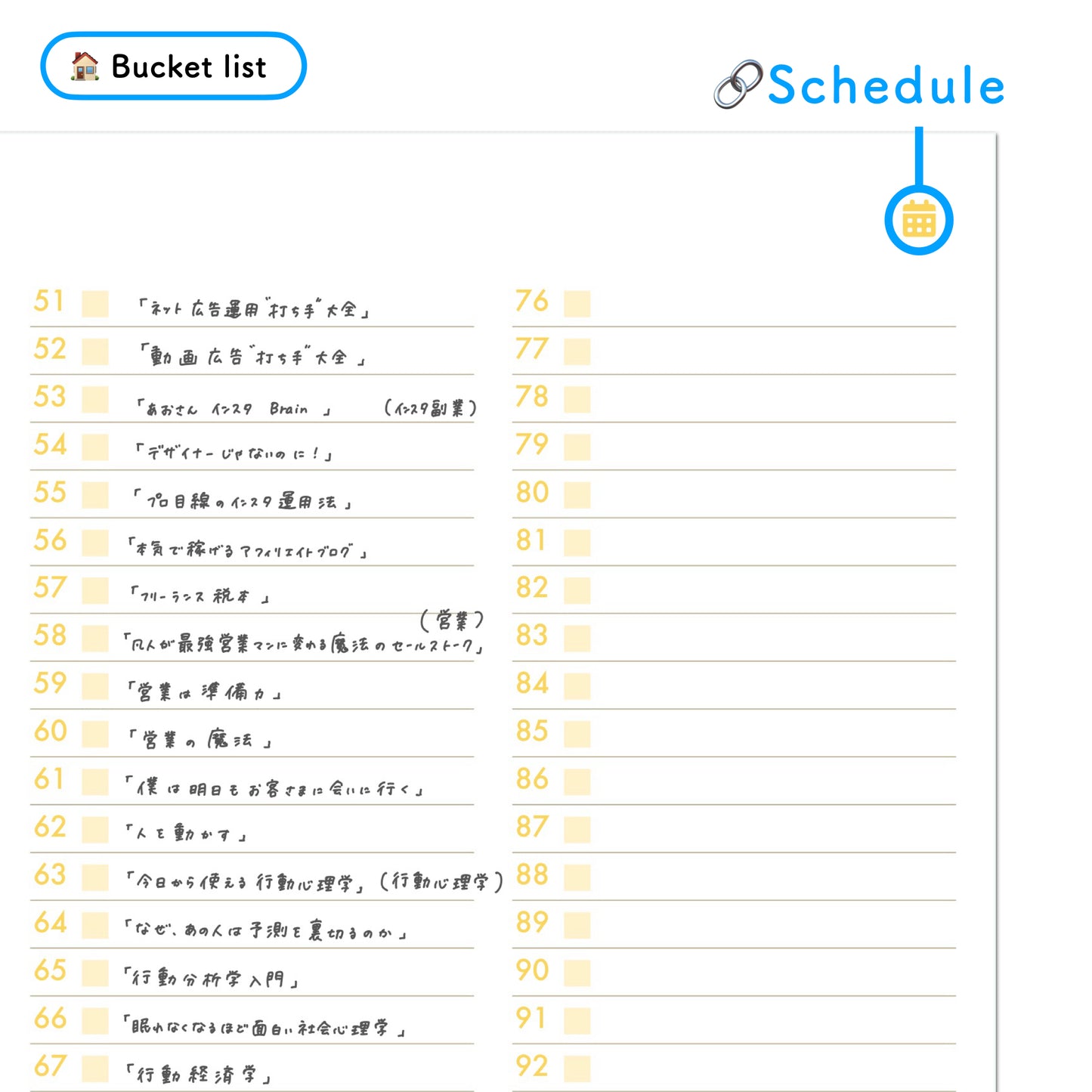Mark checkbox for item 92
The height and width of the screenshot is (1092, 1092).
(577, 1069)
